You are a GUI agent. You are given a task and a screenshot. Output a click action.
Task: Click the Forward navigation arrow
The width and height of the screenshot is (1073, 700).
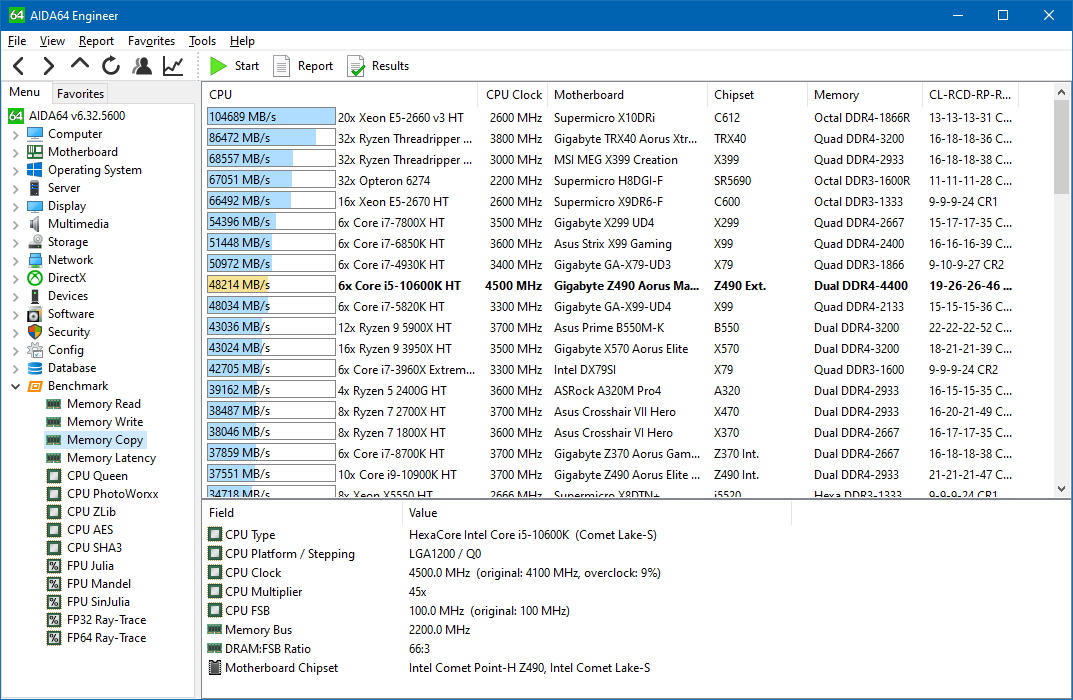point(48,66)
